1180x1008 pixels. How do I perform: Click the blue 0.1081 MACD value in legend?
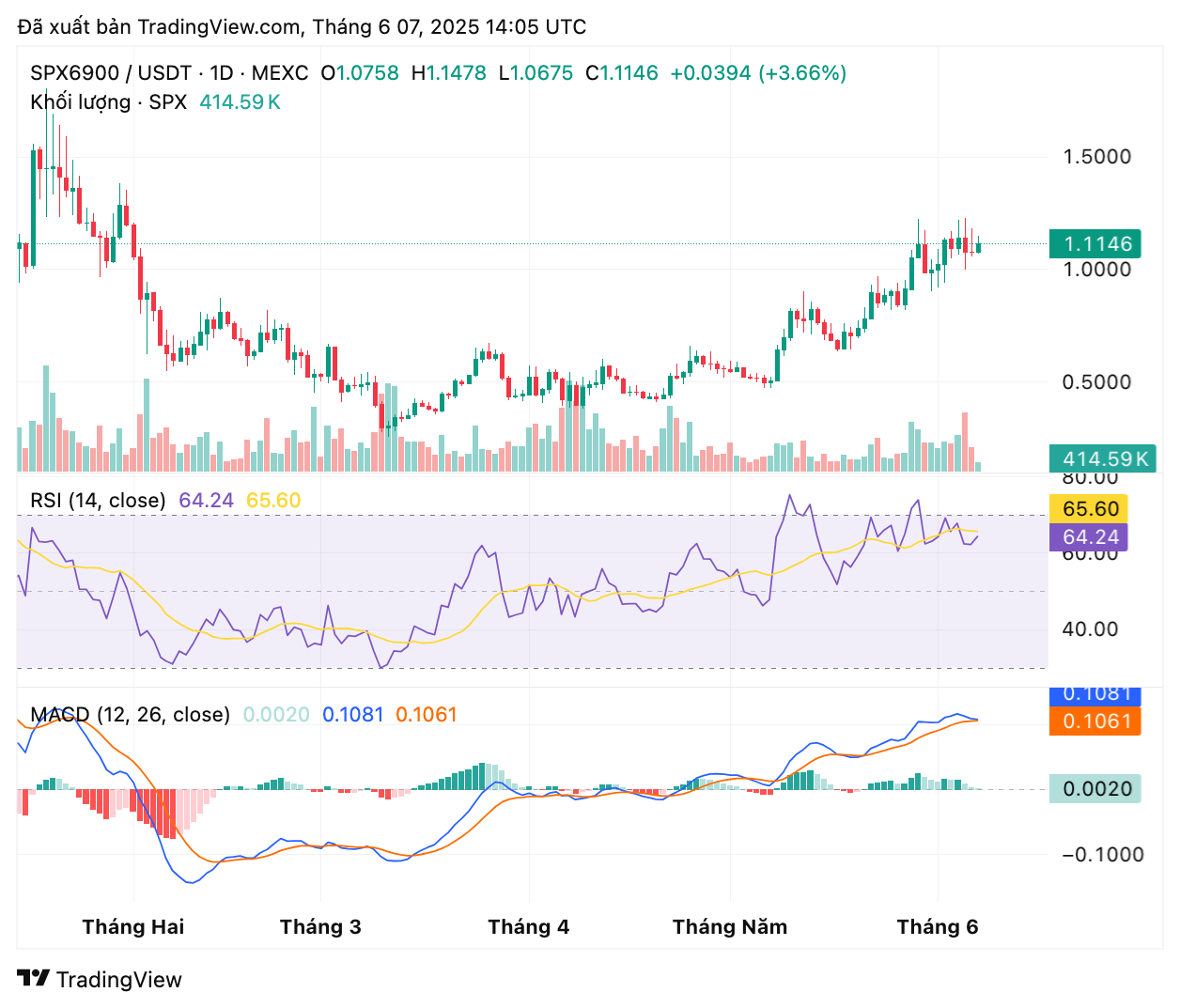(x=352, y=715)
